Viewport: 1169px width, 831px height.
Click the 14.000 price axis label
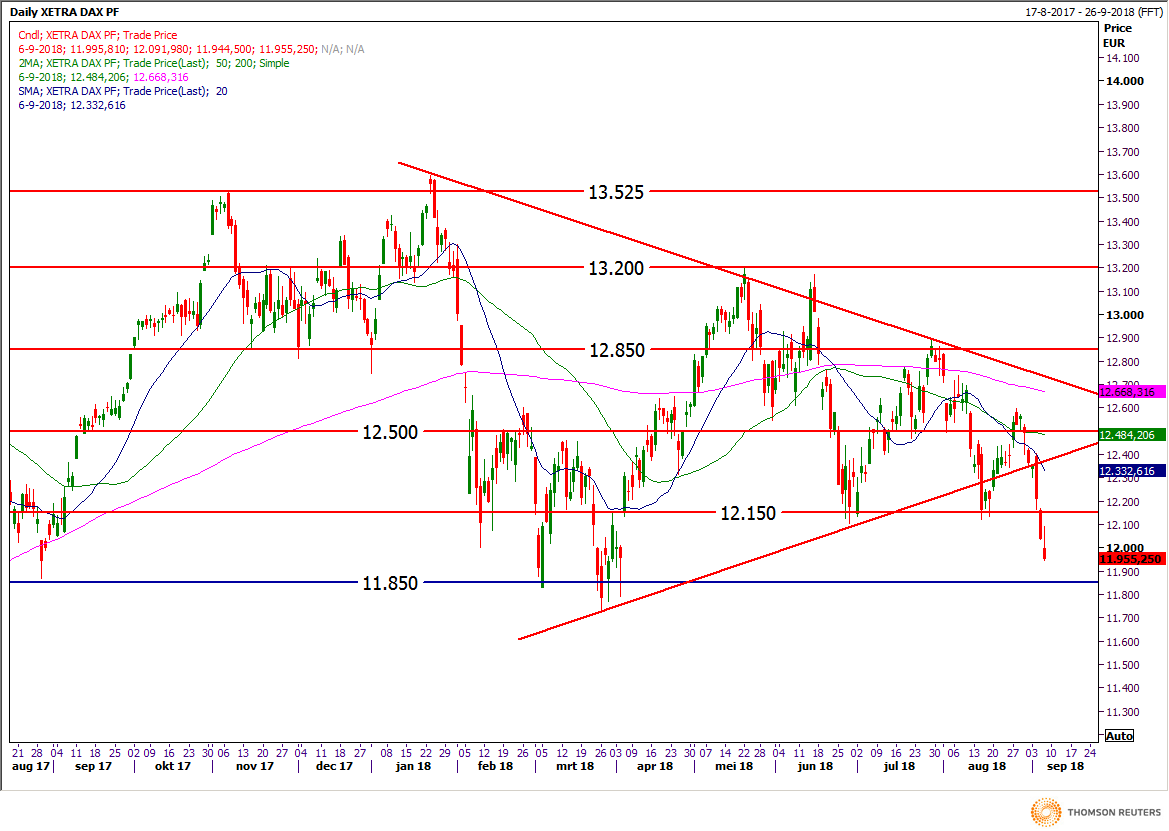pos(1124,81)
